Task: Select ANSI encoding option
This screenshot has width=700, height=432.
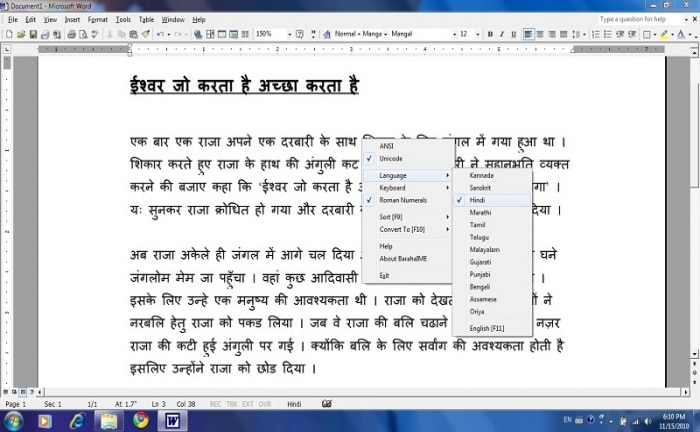Action: click(386, 146)
